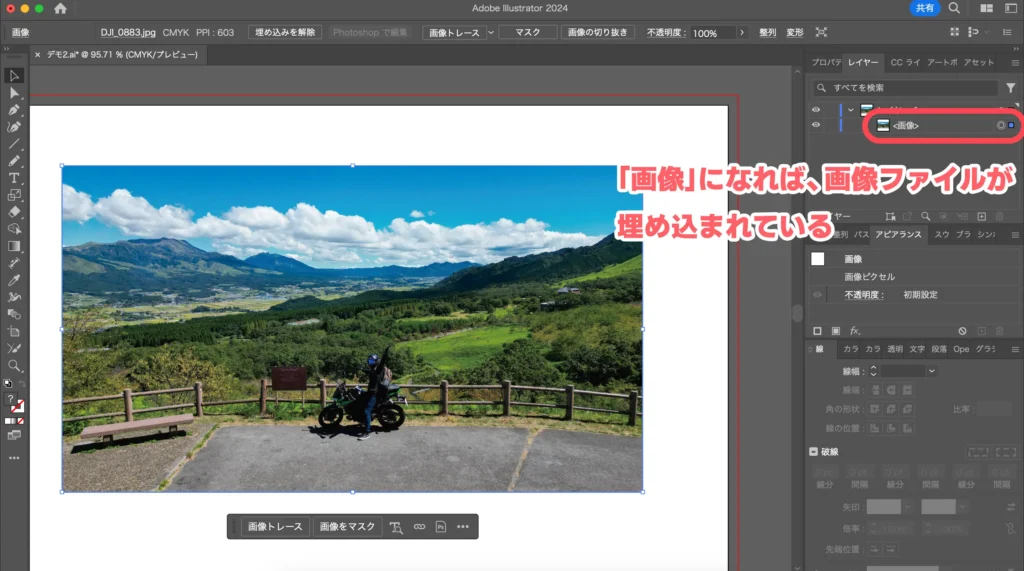This screenshot has height=571, width=1024.
Task: Select the Line Segment tool
Action: click(x=14, y=144)
